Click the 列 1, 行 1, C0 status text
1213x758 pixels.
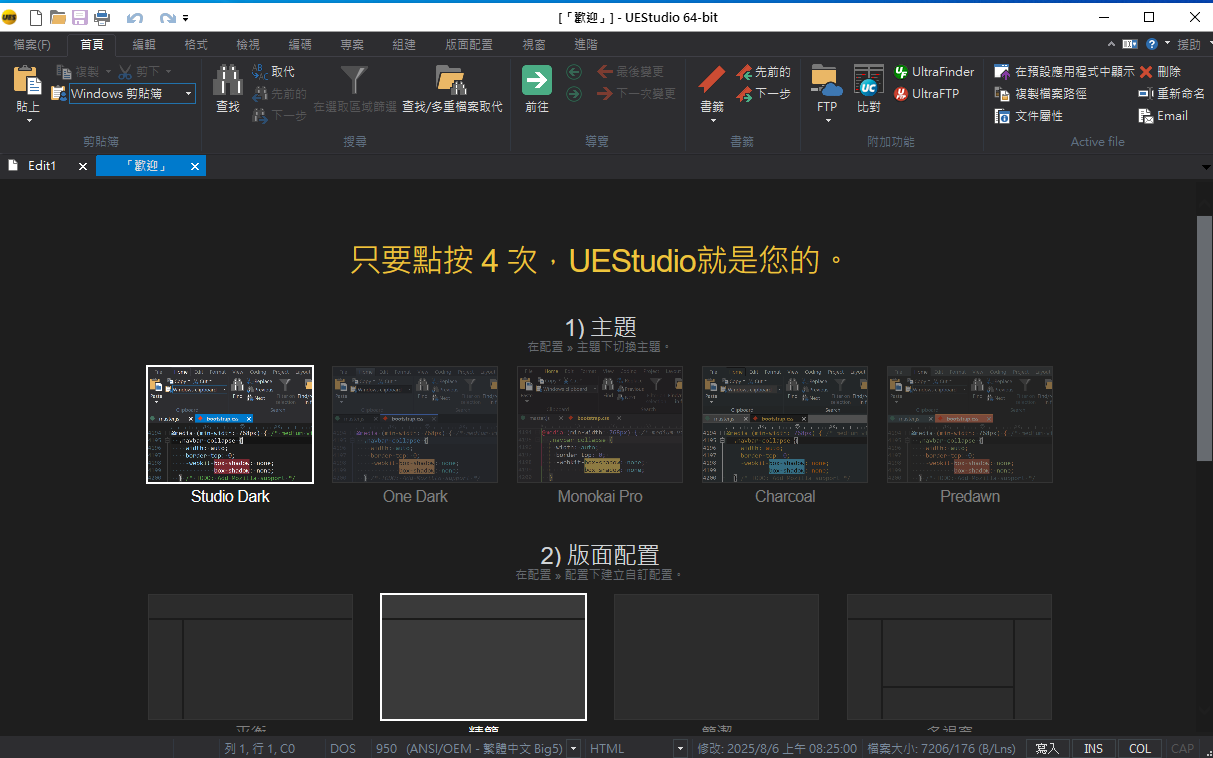[260, 748]
